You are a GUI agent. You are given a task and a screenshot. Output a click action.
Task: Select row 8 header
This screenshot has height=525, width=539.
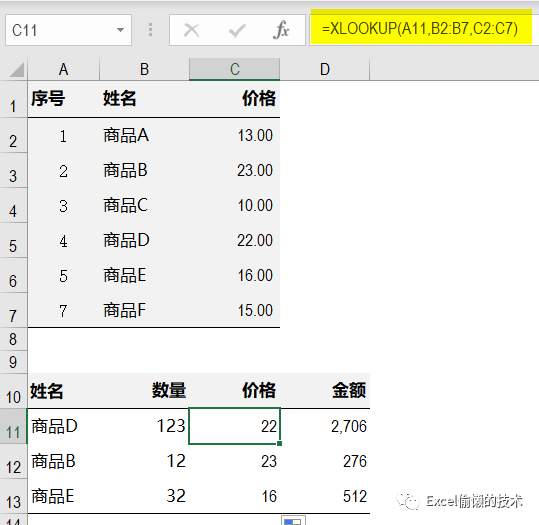click(x=13, y=339)
